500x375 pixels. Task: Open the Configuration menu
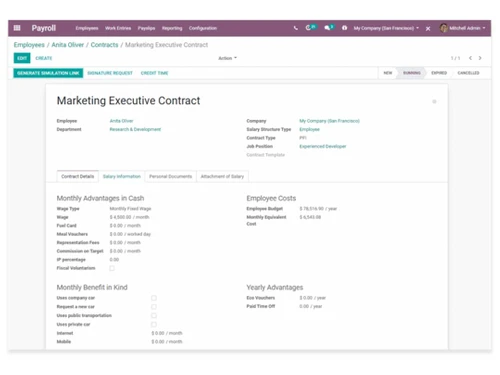pyautogui.click(x=203, y=28)
